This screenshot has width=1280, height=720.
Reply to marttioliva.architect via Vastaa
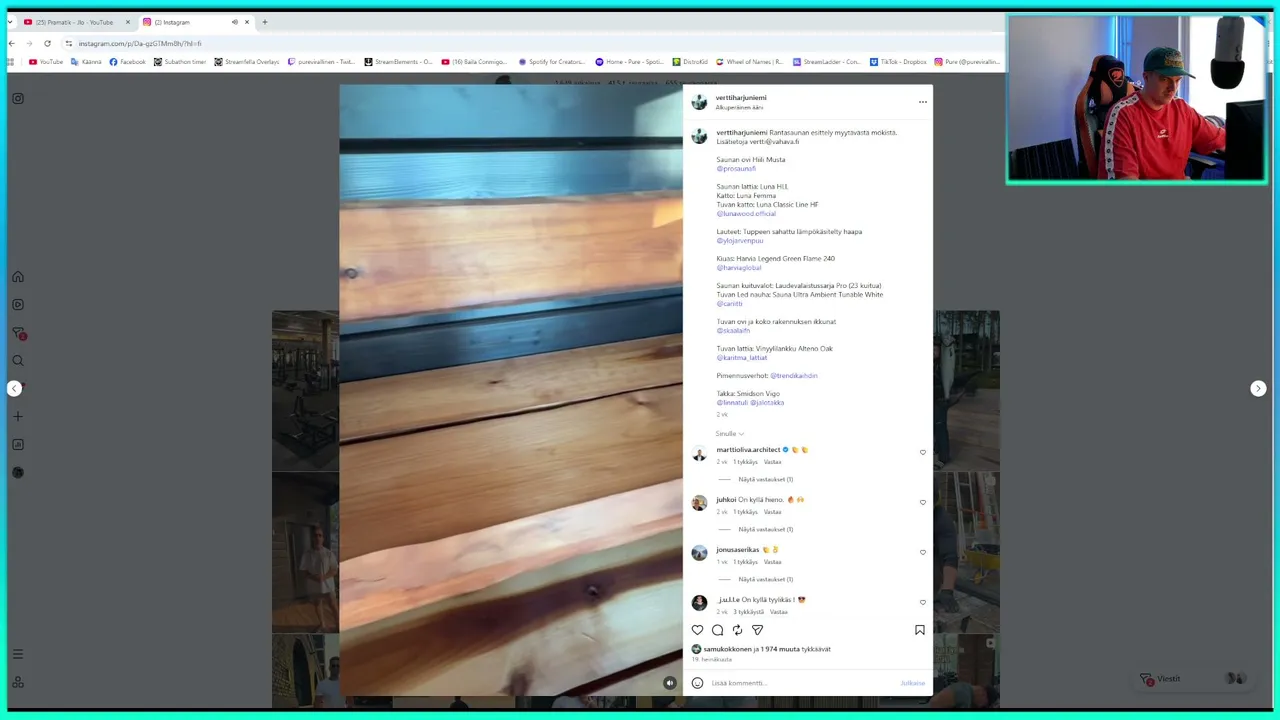772,462
